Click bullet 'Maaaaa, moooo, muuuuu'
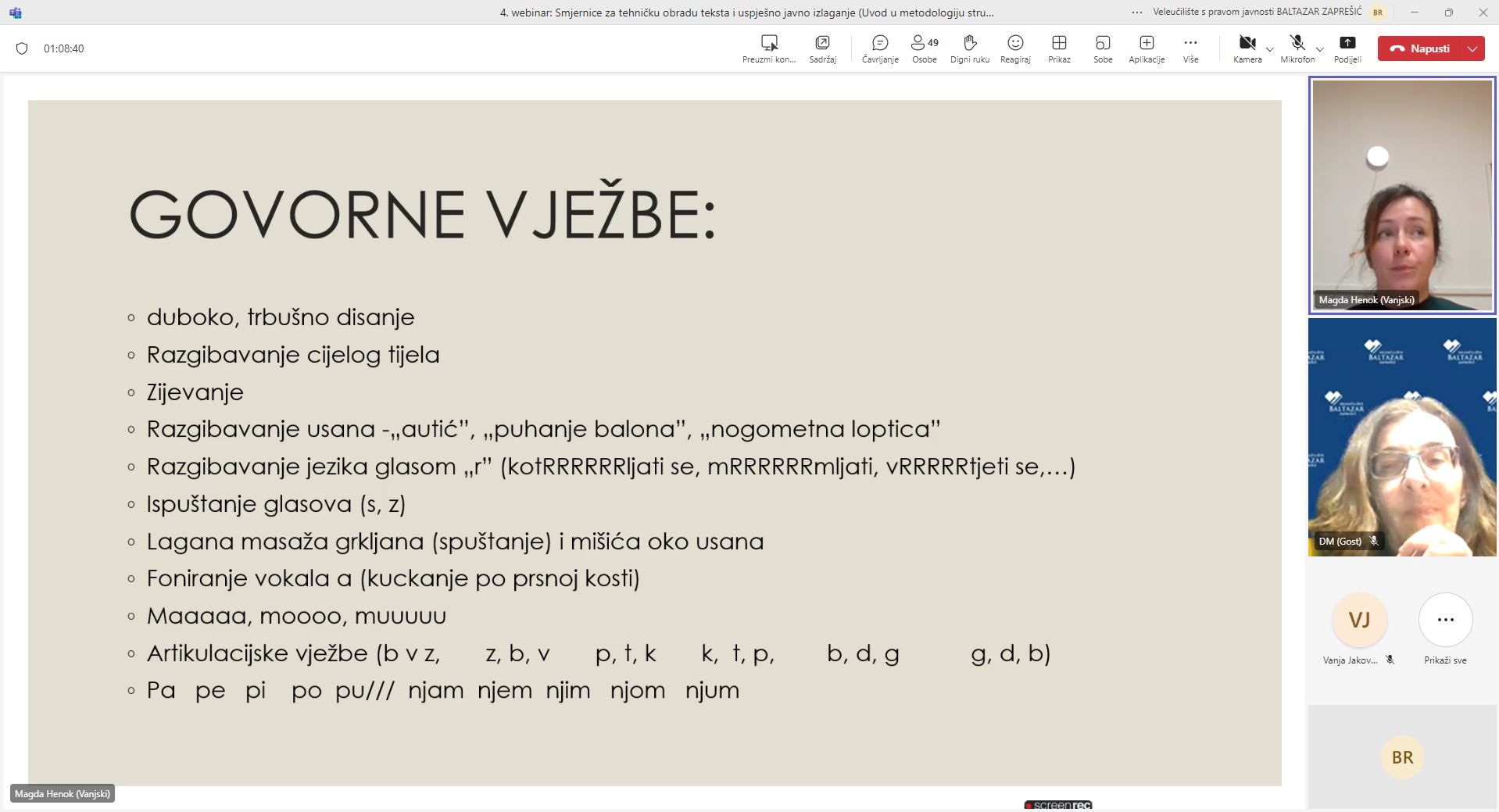 297,616
